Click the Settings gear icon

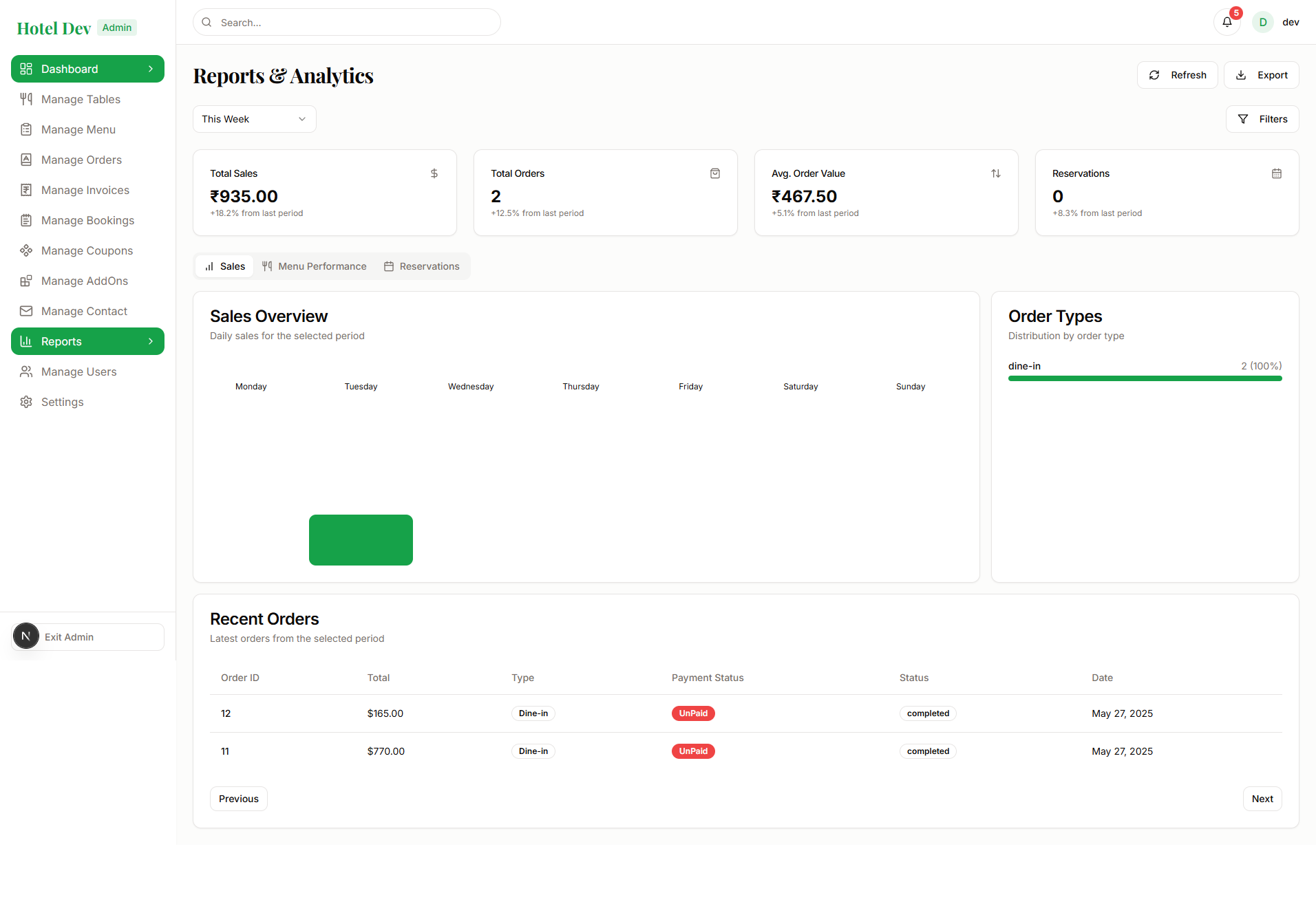[26, 402]
